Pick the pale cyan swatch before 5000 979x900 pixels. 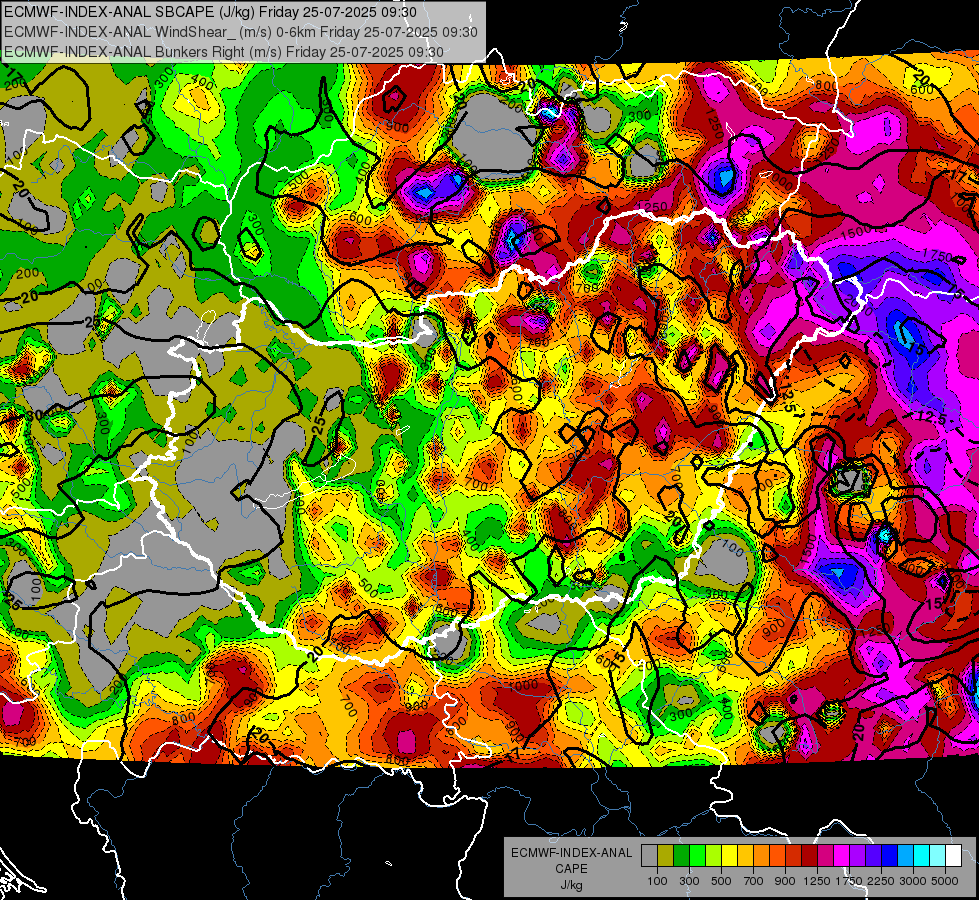coord(938,856)
